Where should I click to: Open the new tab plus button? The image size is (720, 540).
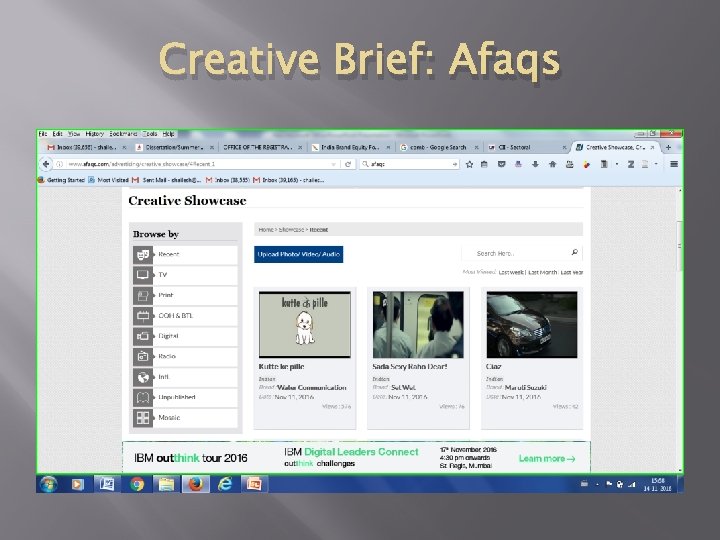click(x=669, y=147)
